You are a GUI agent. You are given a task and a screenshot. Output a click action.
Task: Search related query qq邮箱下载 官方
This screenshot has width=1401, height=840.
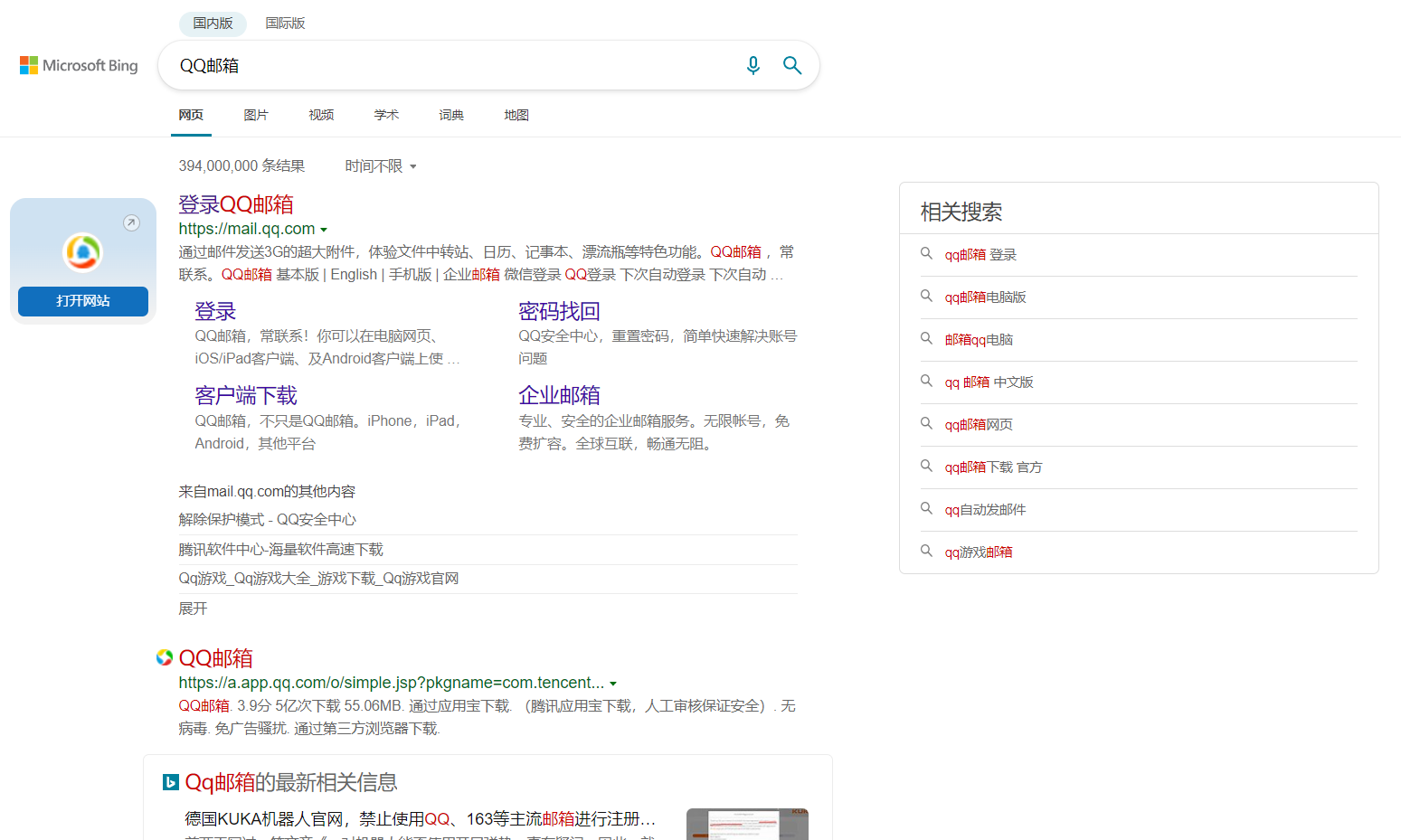(993, 467)
